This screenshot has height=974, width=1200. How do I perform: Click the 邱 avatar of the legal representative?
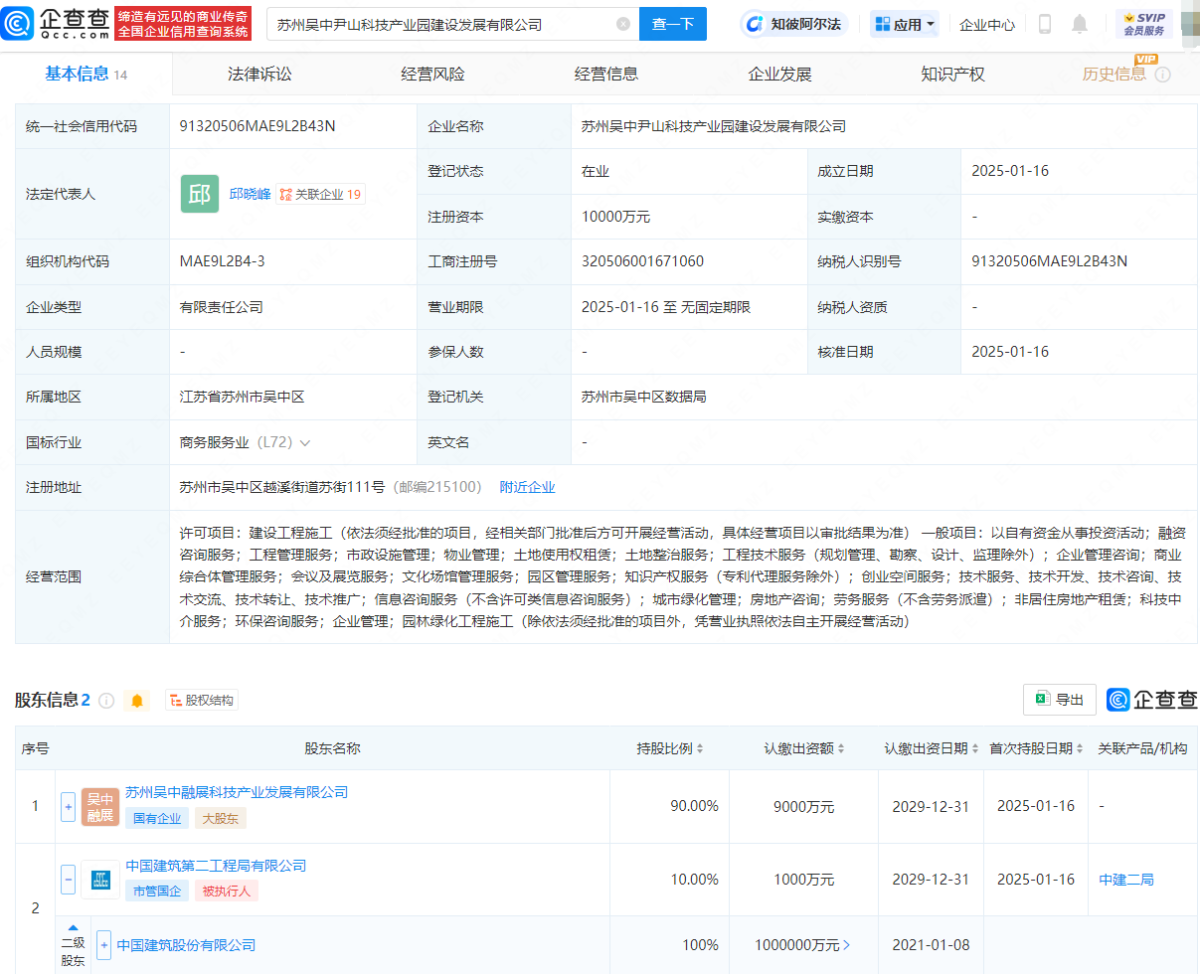coord(200,194)
